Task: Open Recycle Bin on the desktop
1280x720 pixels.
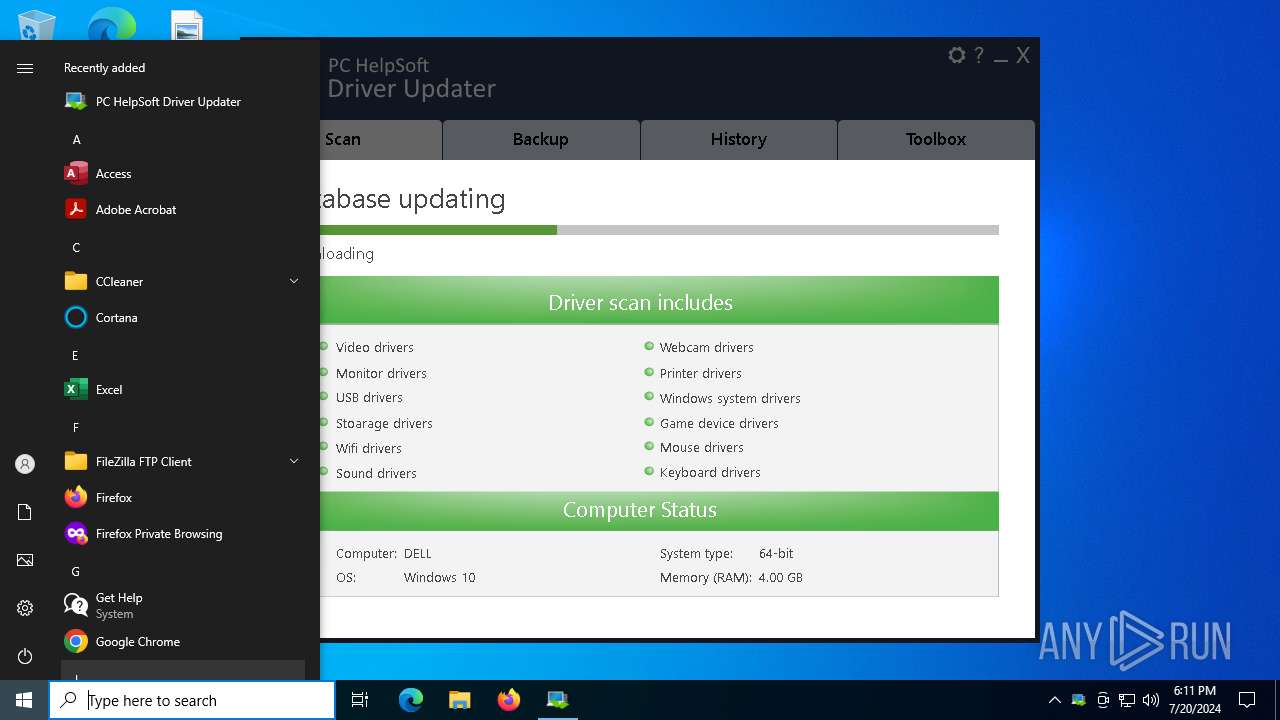Action: (x=37, y=26)
